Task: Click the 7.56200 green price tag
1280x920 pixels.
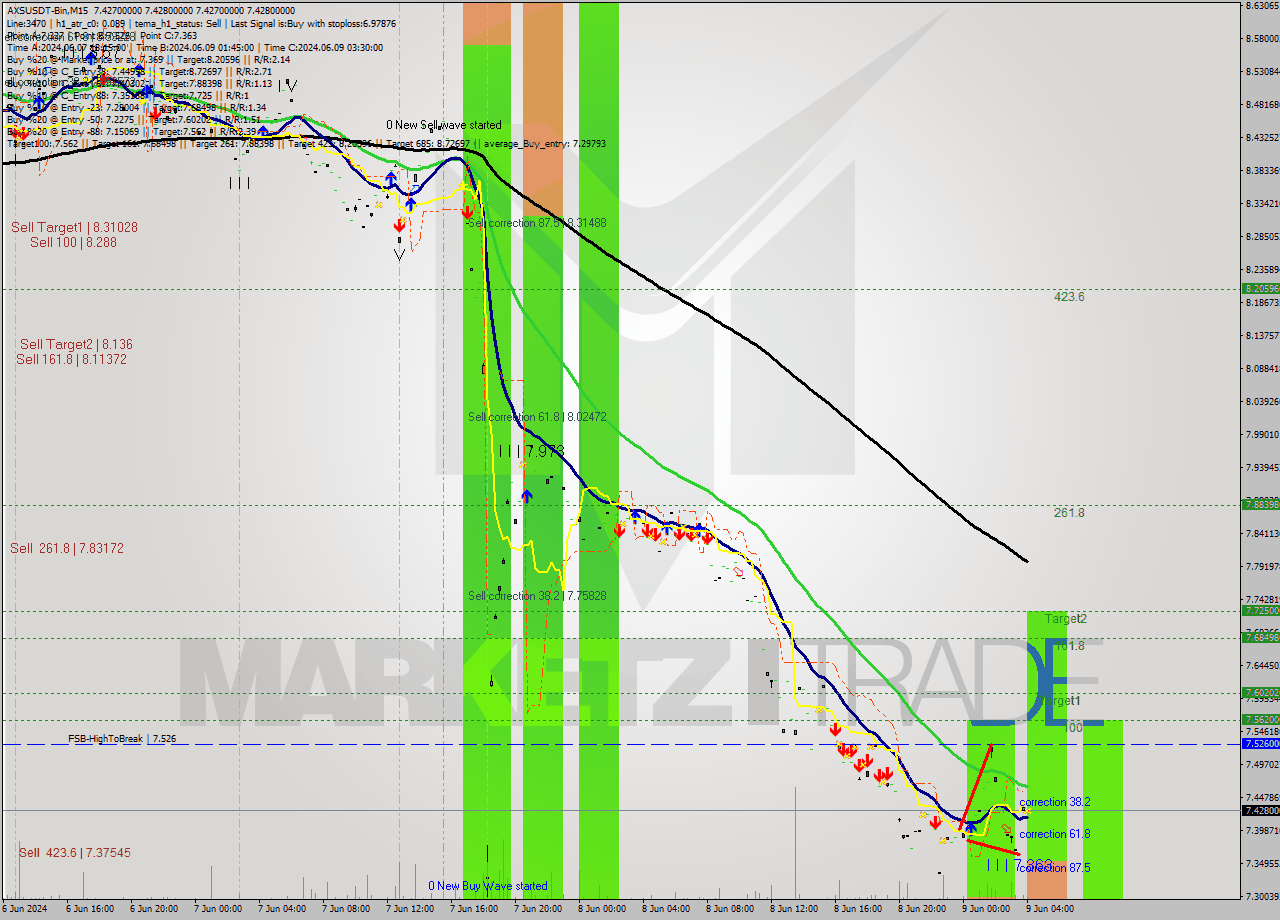Action: coord(1260,719)
